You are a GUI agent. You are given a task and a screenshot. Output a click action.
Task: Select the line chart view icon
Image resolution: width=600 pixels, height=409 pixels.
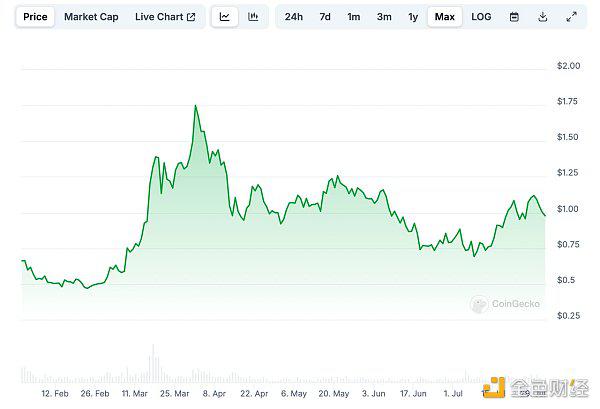225,17
